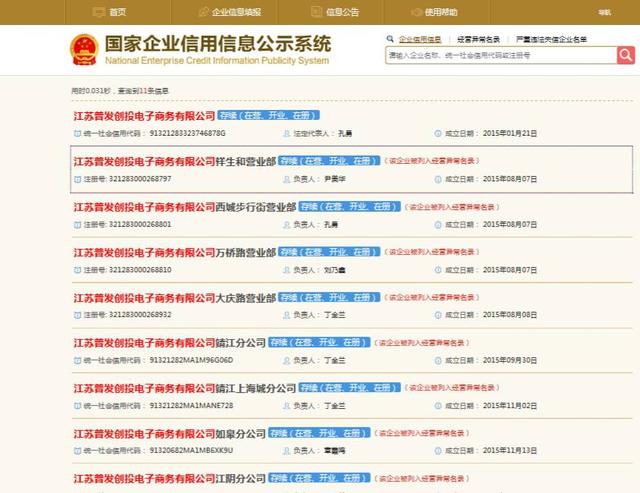The image size is (640, 493).
Task: Click the date 2015年11月13日
Action: (510, 451)
